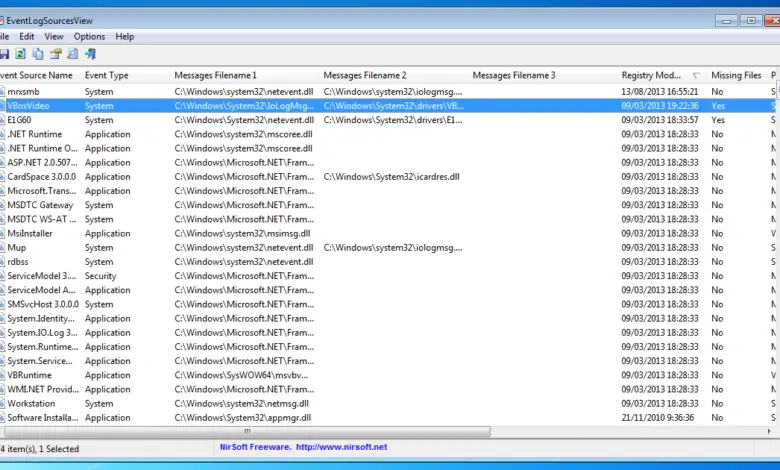This screenshot has width=780, height=470.
Task: Sort by the Event Type column
Action: 125,75
